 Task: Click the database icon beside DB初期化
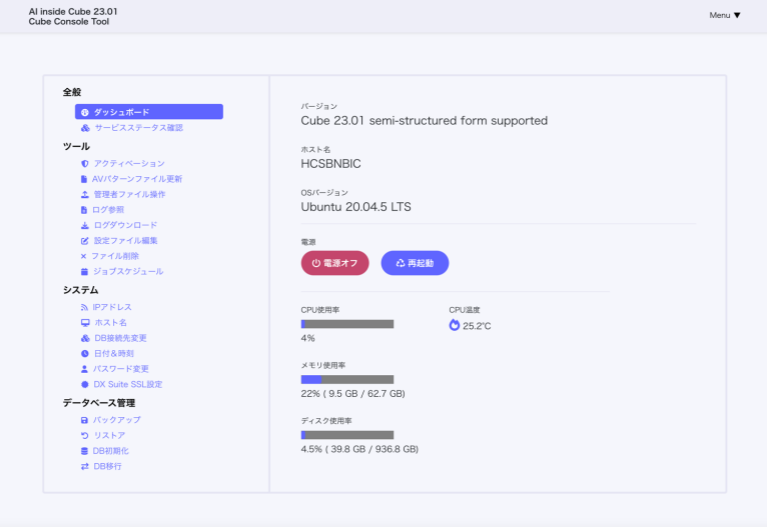click(85, 451)
